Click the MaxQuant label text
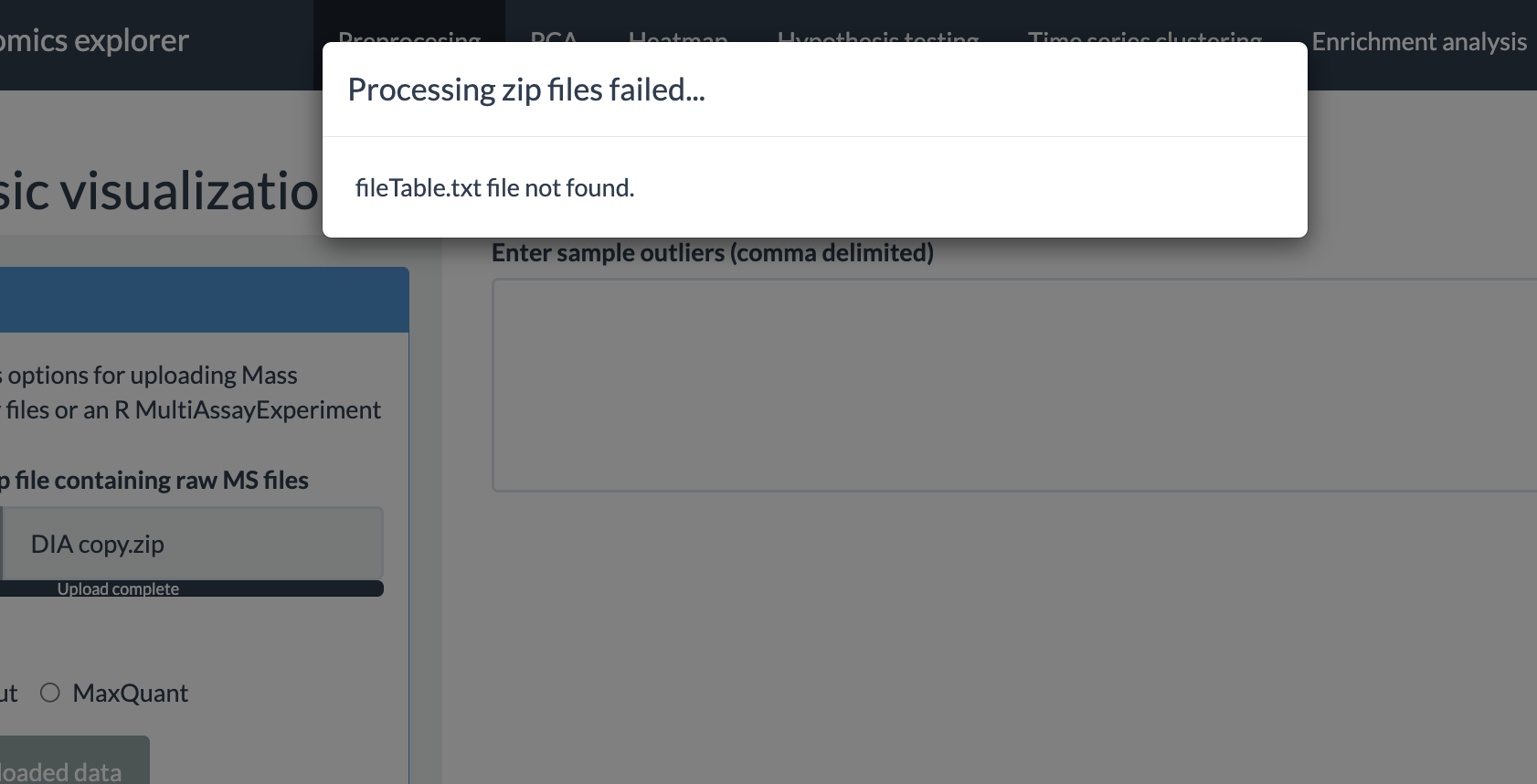1537x784 pixels. click(130, 694)
